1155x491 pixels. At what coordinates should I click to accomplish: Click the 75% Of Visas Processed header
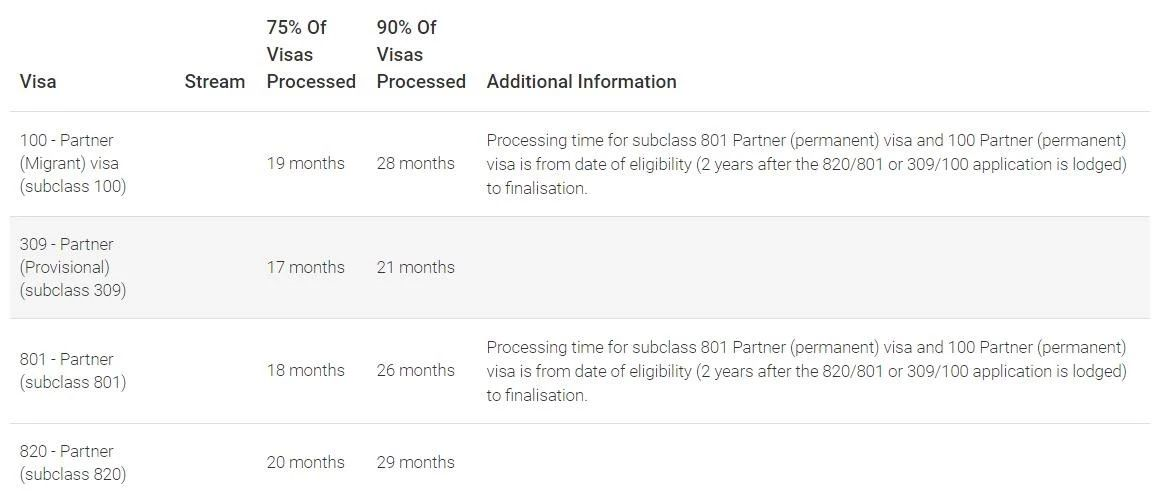pyautogui.click(x=311, y=55)
